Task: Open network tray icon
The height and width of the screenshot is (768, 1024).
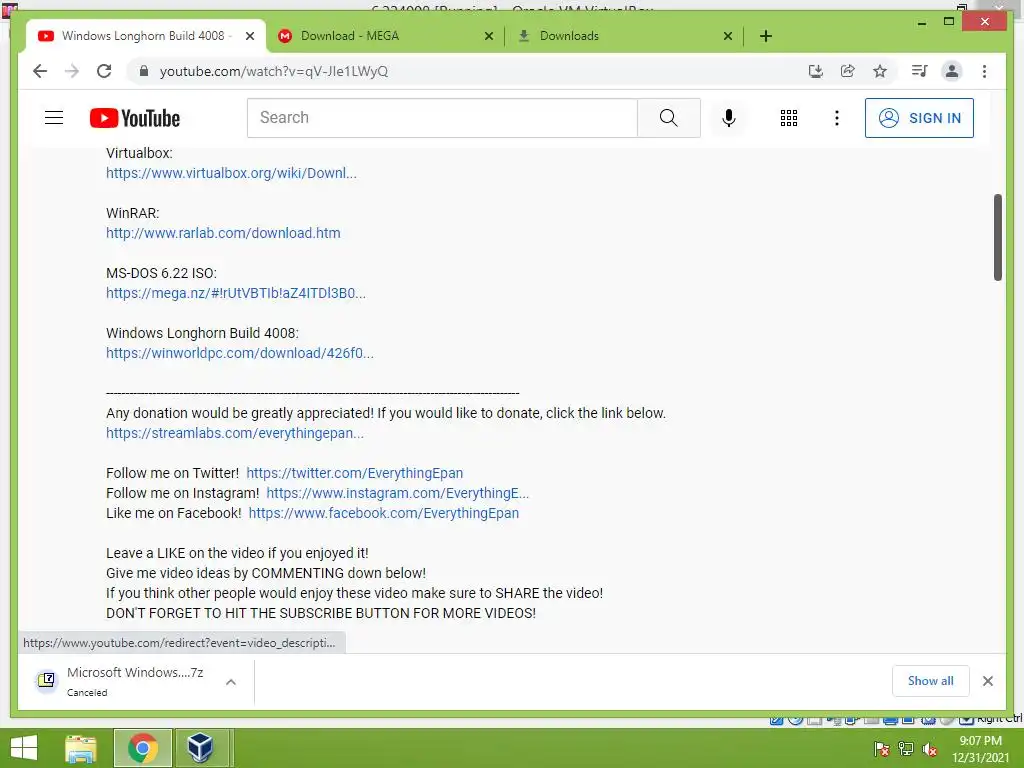Action: (906, 749)
